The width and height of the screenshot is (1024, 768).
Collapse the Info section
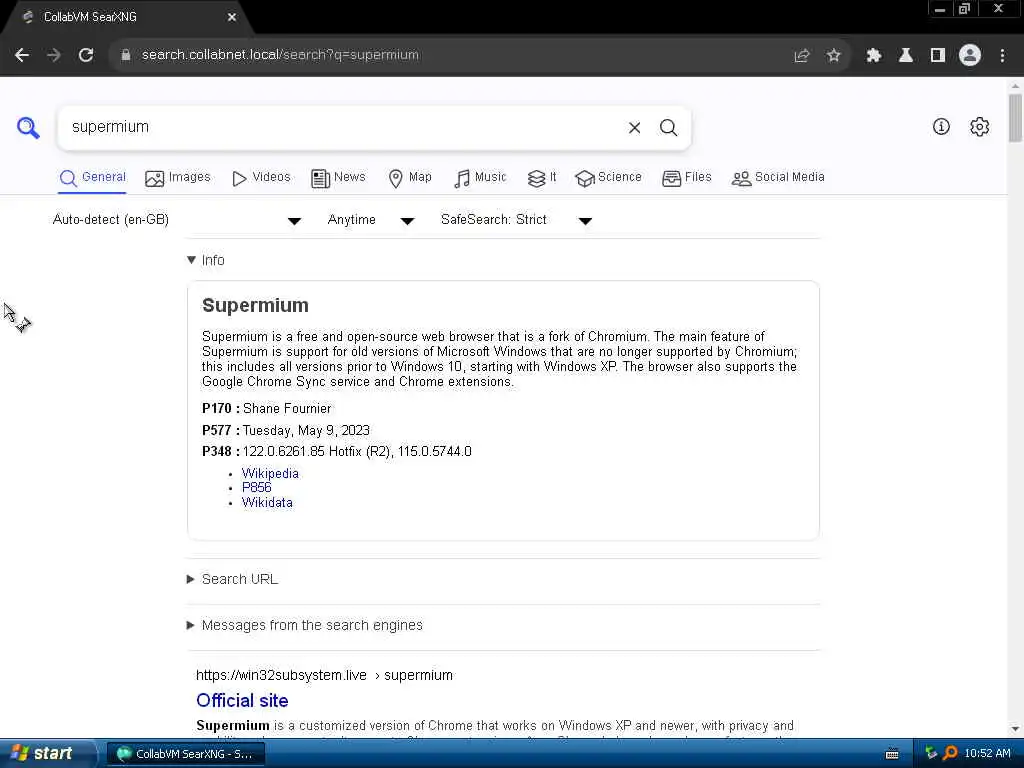click(206, 260)
